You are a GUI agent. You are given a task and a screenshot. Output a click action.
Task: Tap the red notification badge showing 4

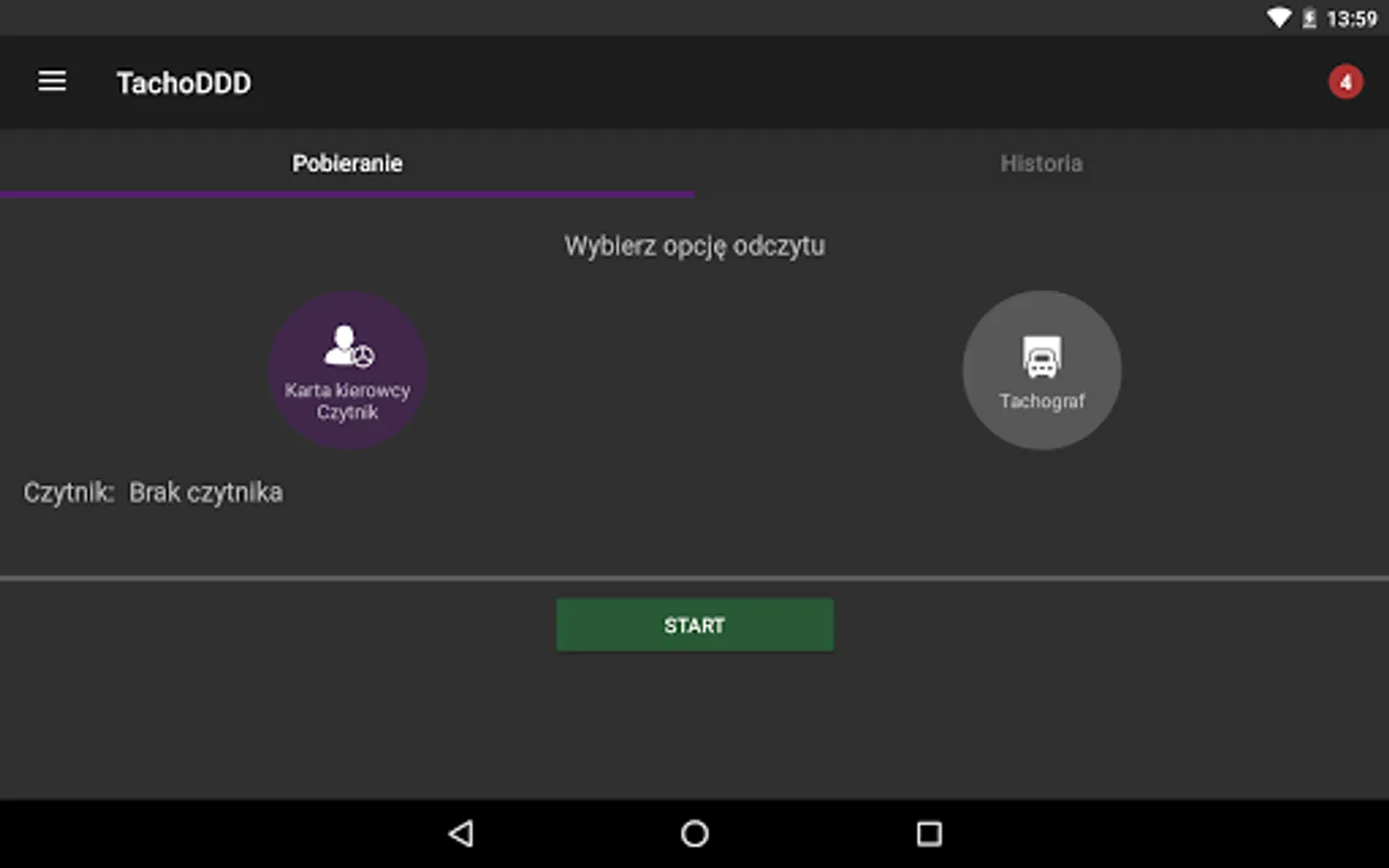click(1346, 82)
